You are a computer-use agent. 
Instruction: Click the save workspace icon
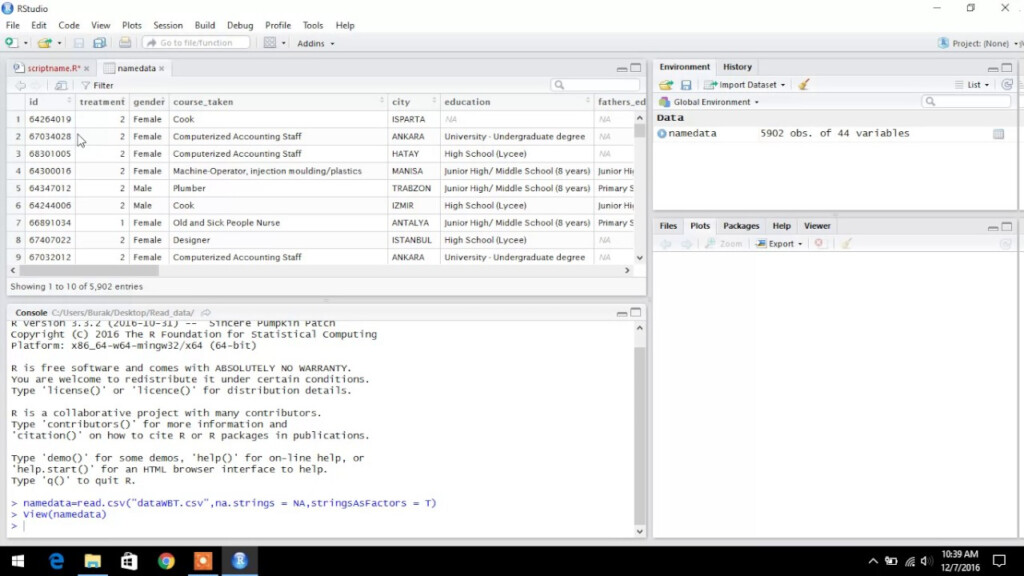(686, 85)
